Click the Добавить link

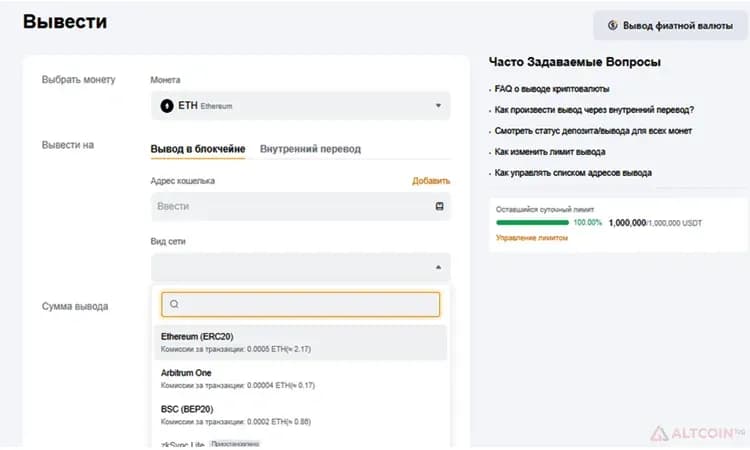[431, 181]
